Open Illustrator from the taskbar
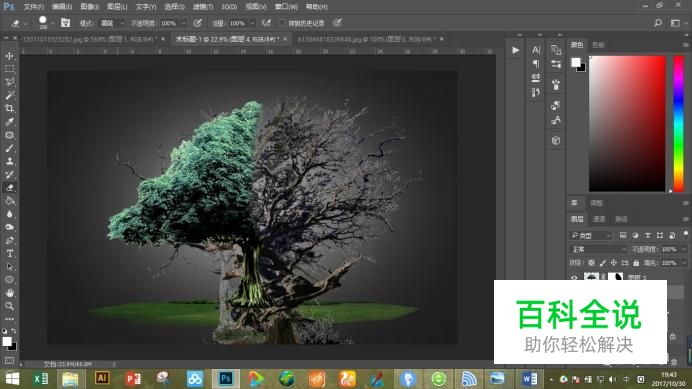692x389 pixels. point(102,378)
